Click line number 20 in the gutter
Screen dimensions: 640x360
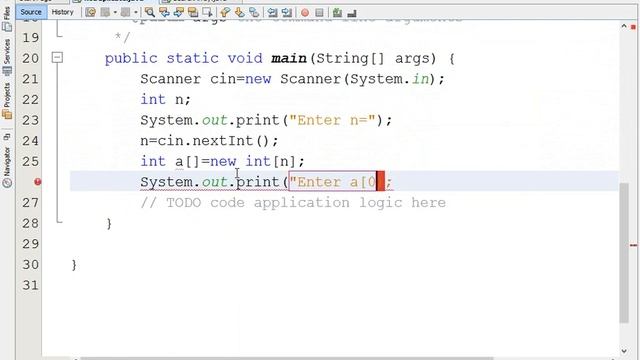31,58
